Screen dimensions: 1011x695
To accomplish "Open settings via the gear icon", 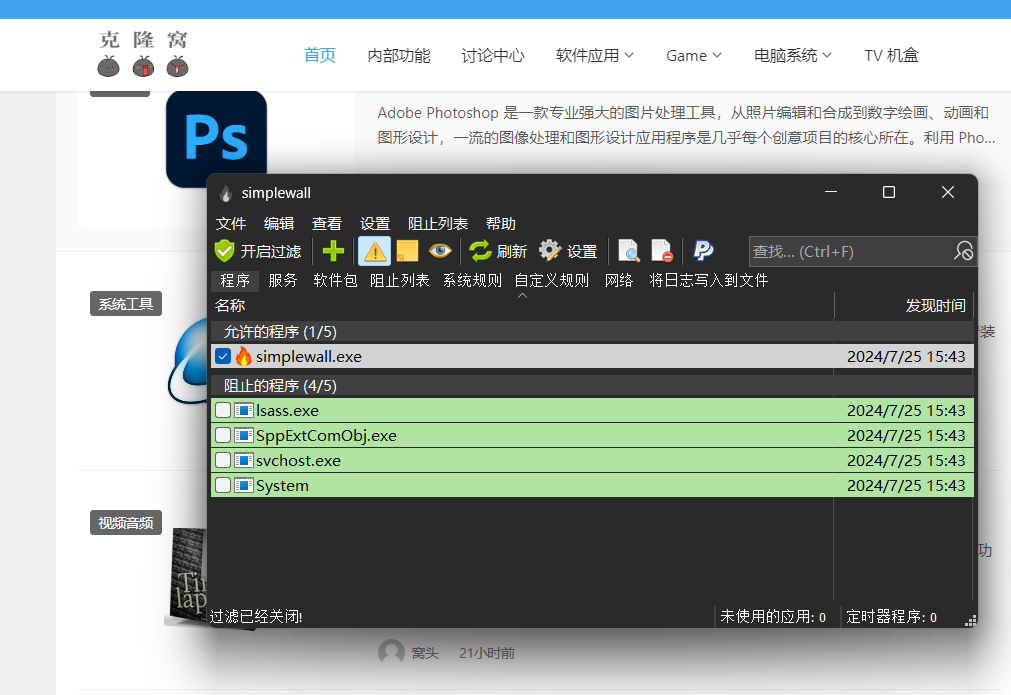I will 550,250.
